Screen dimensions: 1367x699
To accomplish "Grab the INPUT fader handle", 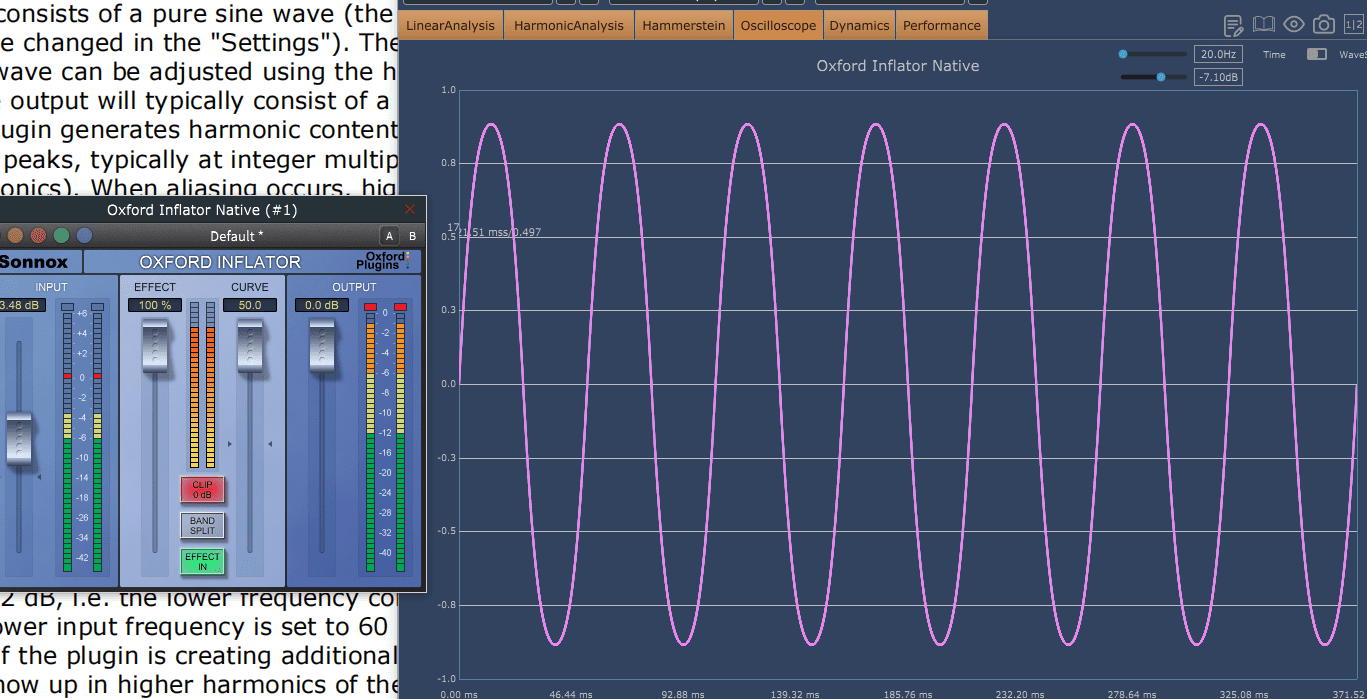I will coord(19,438).
